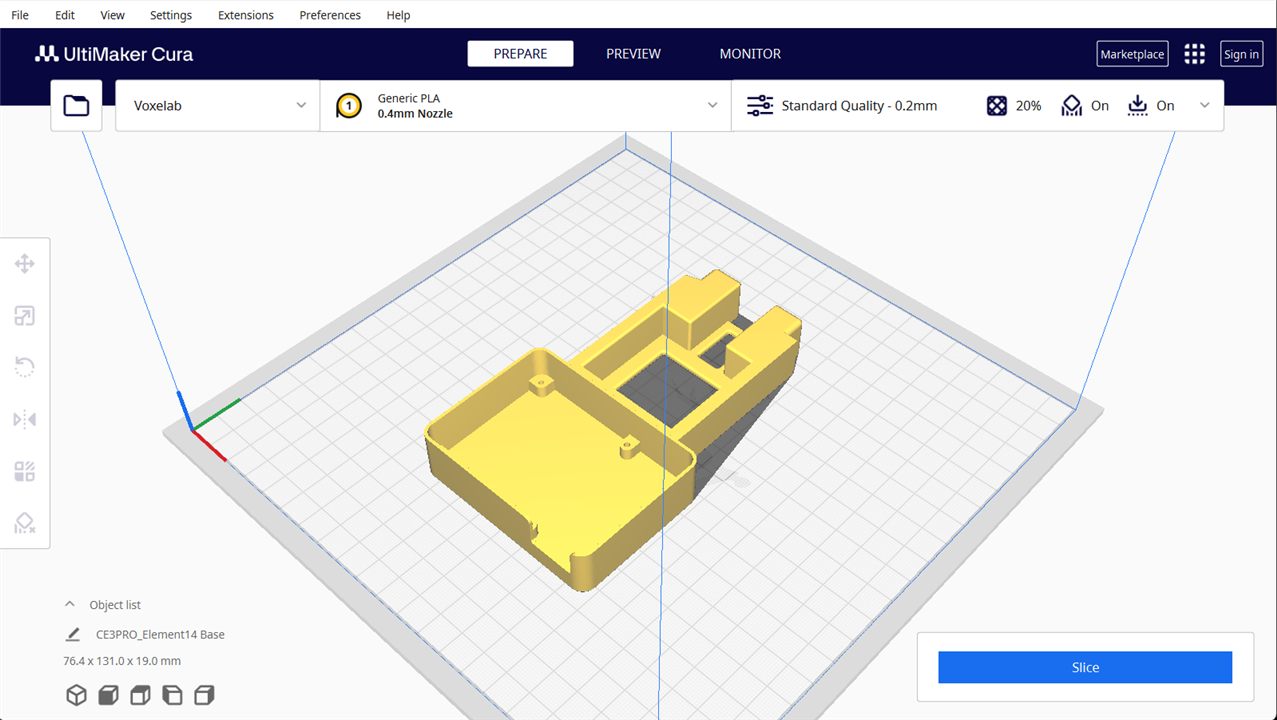Open the Extensions menu

pos(246,15)
